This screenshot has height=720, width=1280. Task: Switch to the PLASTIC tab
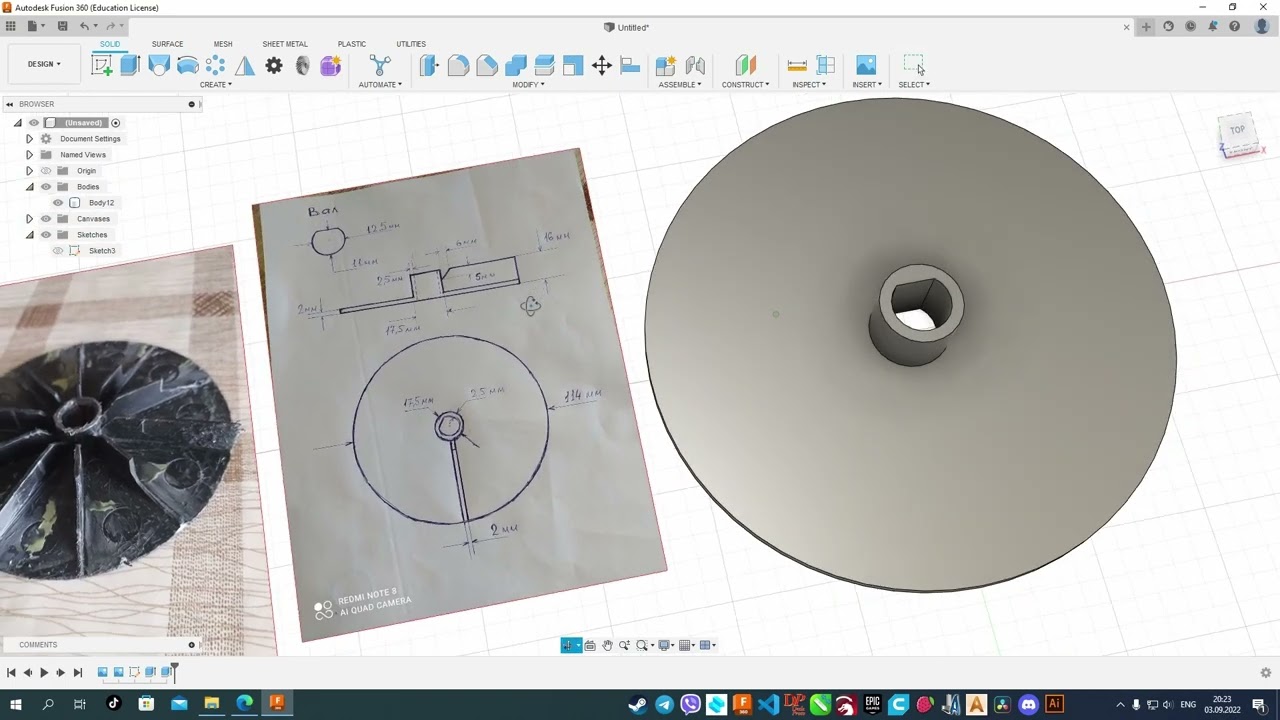click(x=352, y=44)
